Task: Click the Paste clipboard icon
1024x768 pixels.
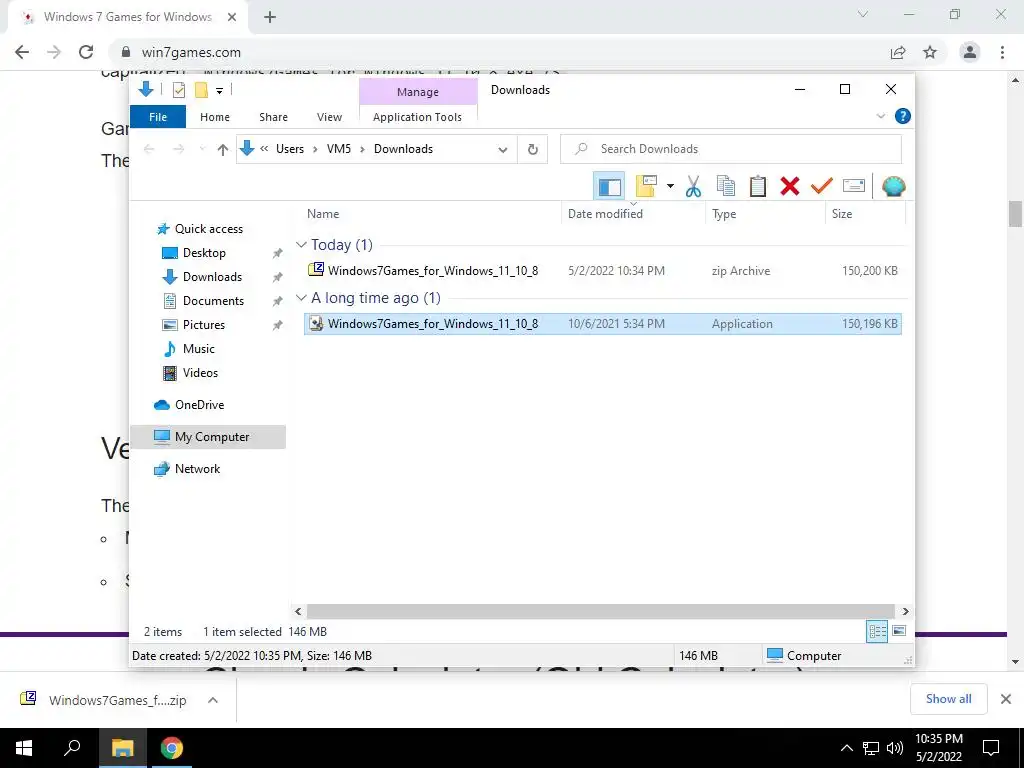Action: (758, 186)
